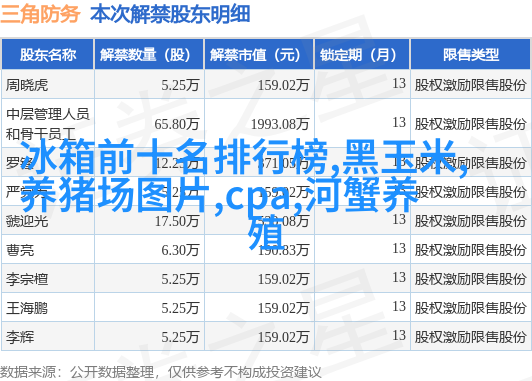Select the 周晓虎 shareholder name cell
532x381 pixels.
click(x=27, y=85)
